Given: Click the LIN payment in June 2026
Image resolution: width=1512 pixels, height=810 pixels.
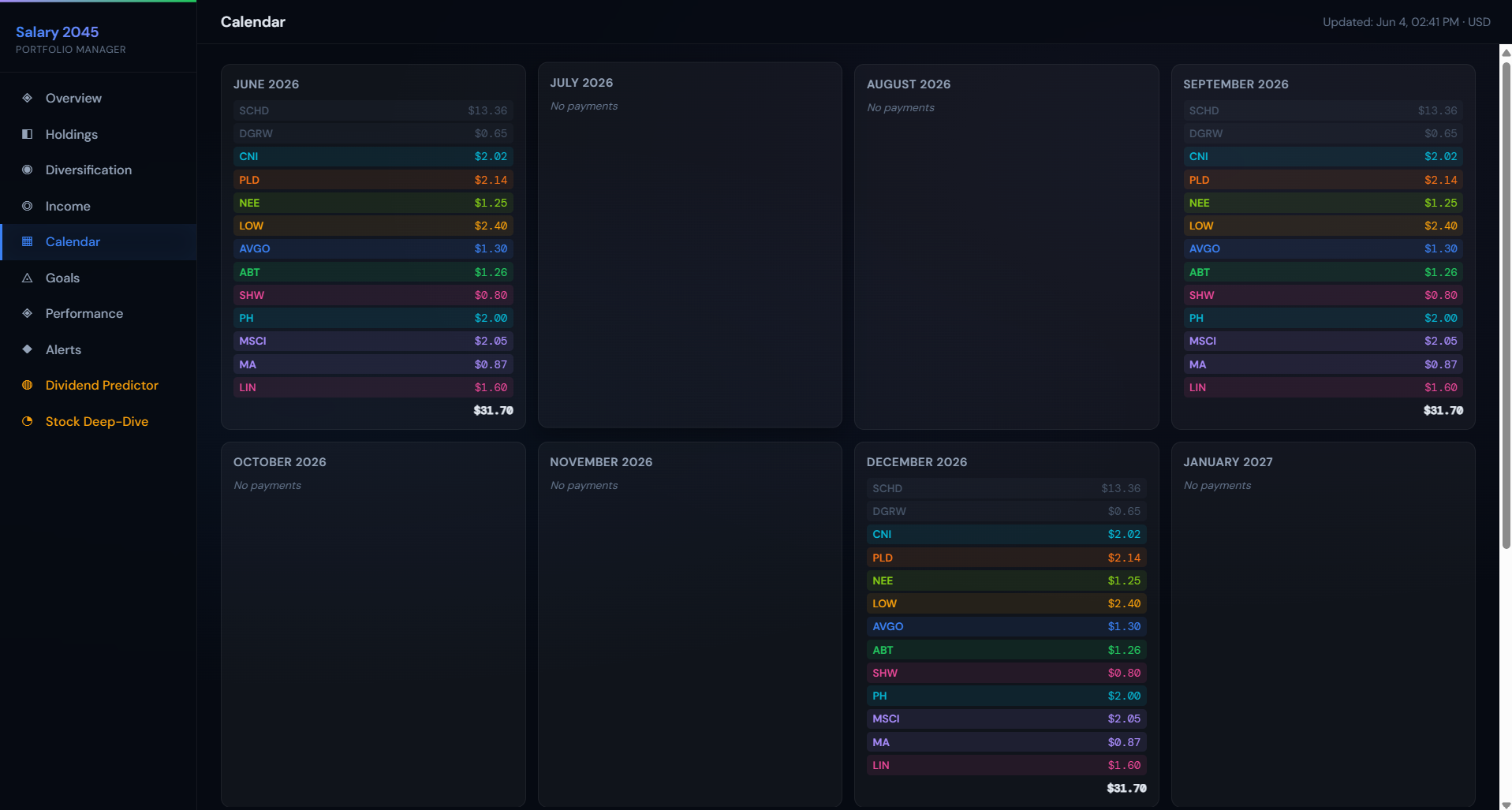Looking at the screenshot, I should [373, 387].
